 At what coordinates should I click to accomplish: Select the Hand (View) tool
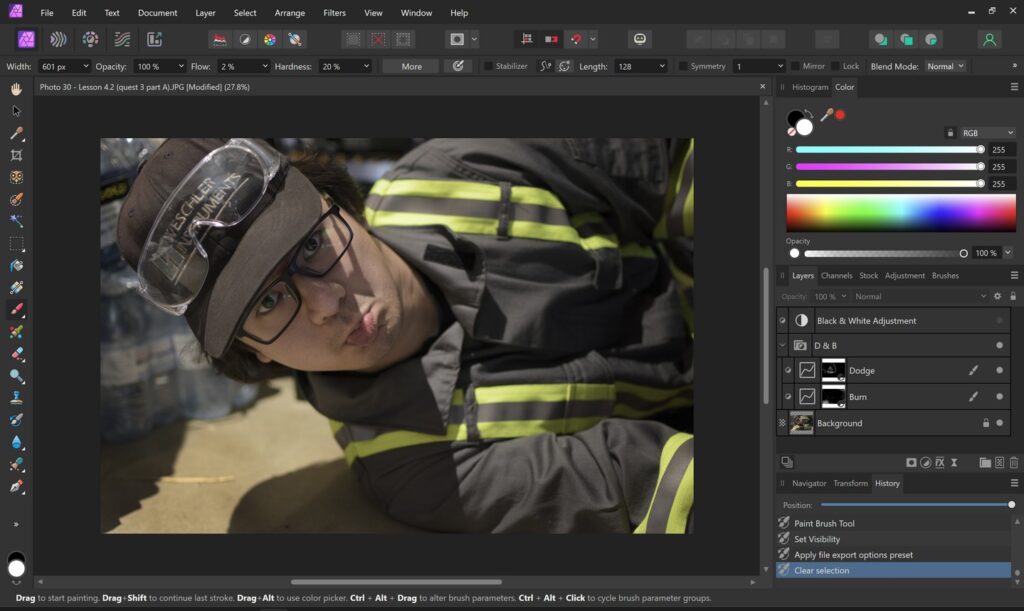point(16,89)
